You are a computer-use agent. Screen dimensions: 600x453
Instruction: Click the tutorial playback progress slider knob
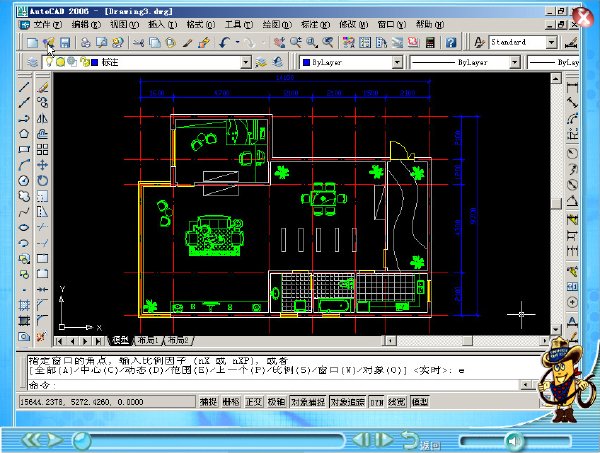coord(82,441)
